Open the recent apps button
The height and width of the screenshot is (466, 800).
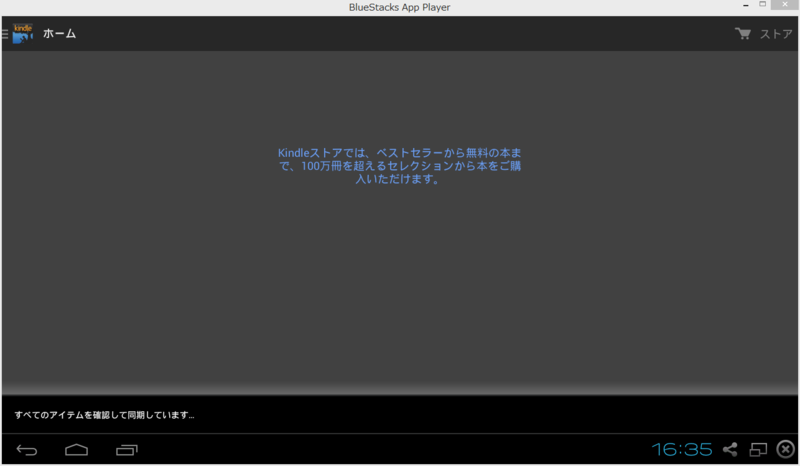pyautogui.click(x=127, y=450)
